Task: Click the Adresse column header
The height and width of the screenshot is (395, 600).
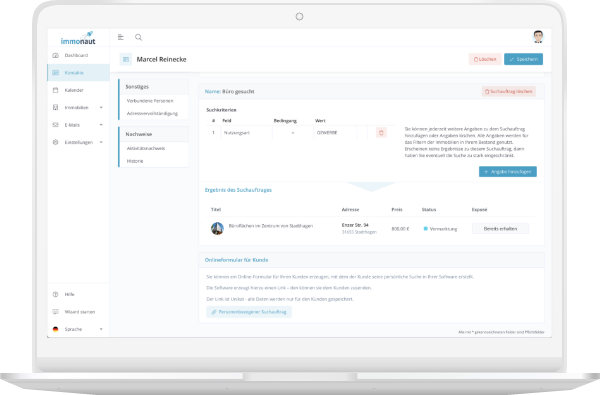Action: point(351,210)
